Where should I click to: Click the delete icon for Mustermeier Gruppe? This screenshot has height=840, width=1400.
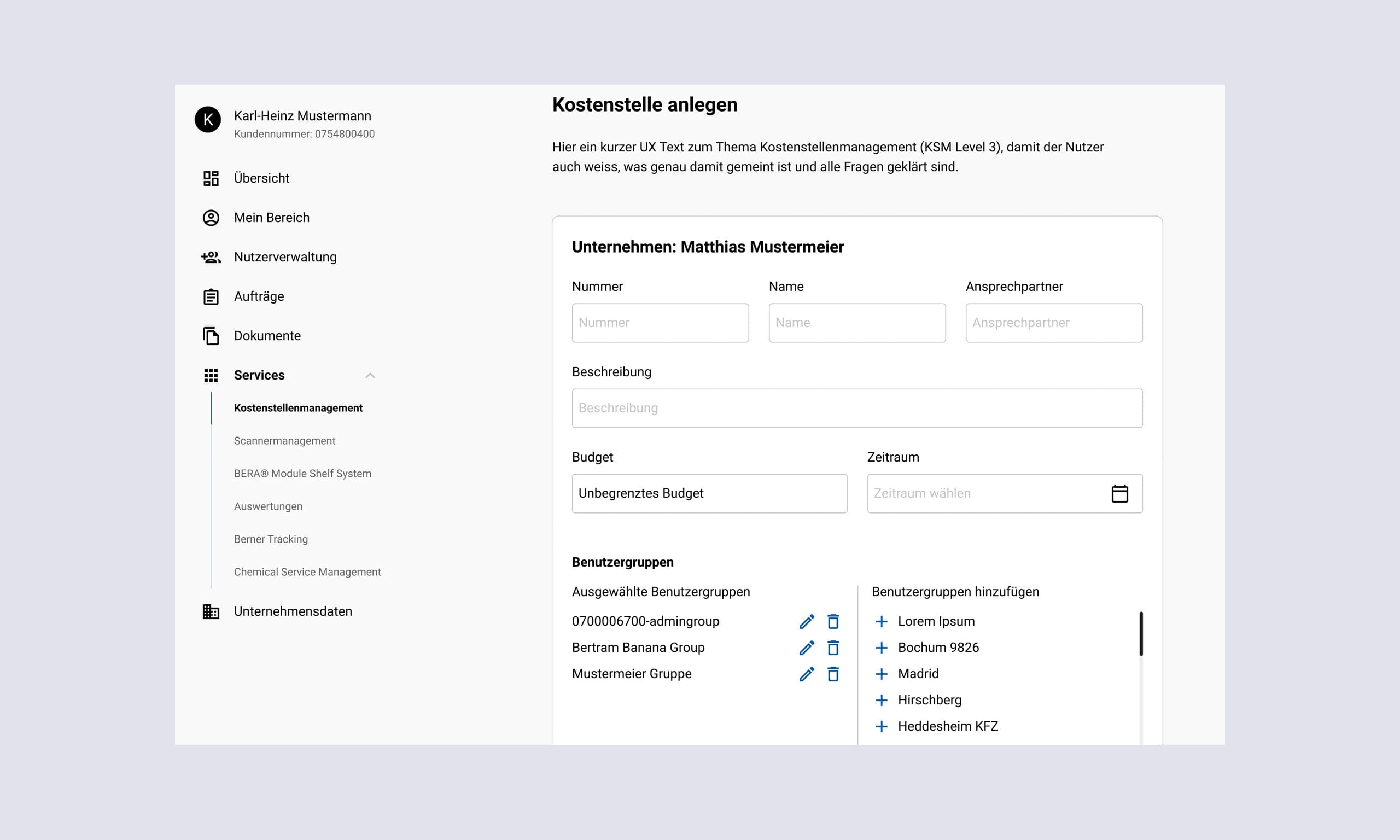click(x=833, y=674)
